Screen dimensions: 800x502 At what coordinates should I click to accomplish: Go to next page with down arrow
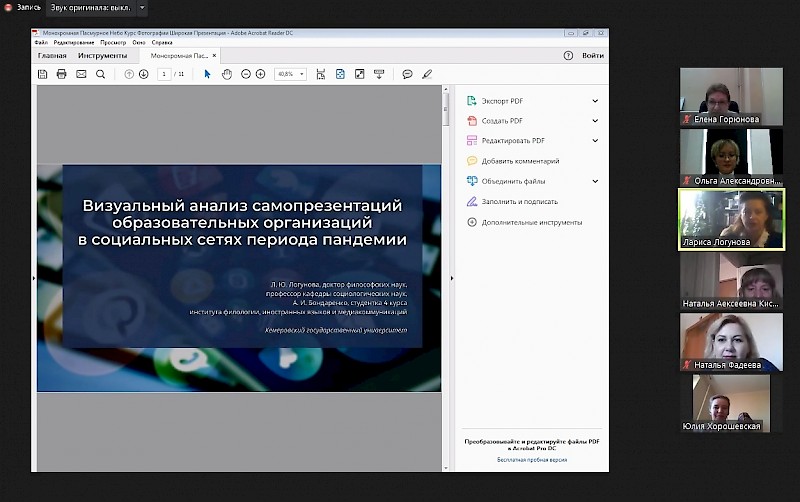pos(144,74)
